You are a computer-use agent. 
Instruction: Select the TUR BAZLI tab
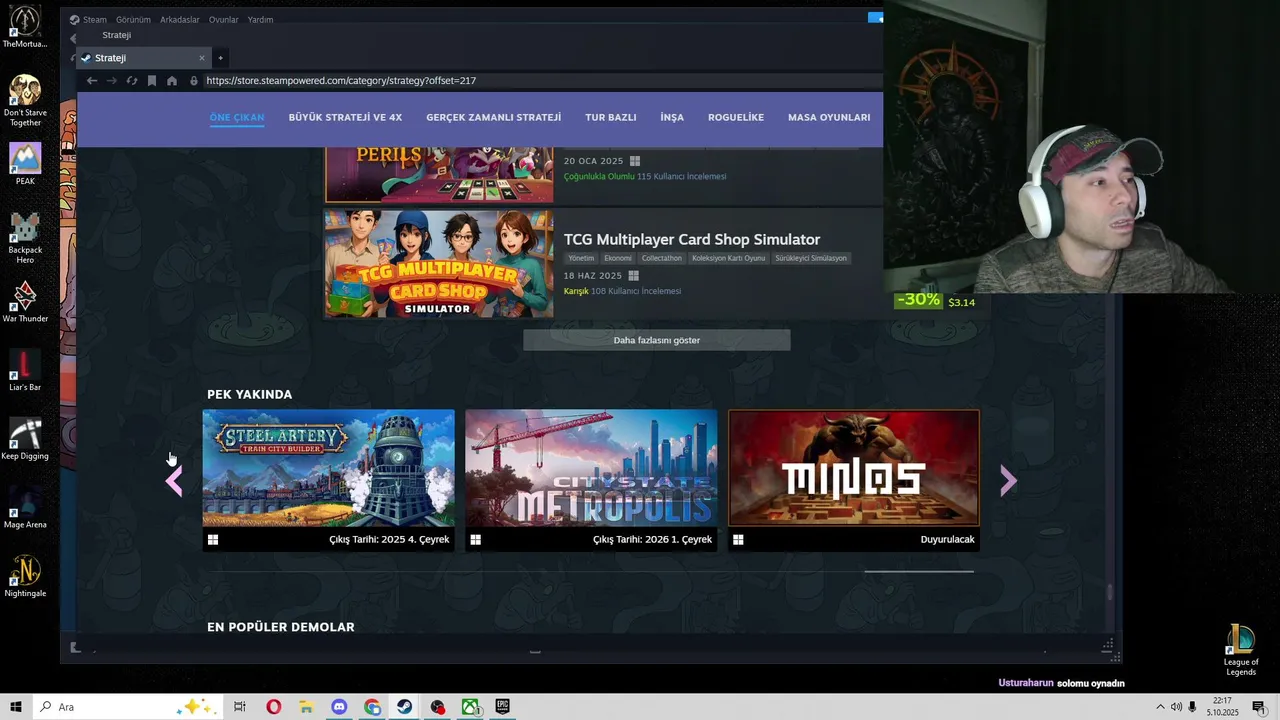coord(611,117)
